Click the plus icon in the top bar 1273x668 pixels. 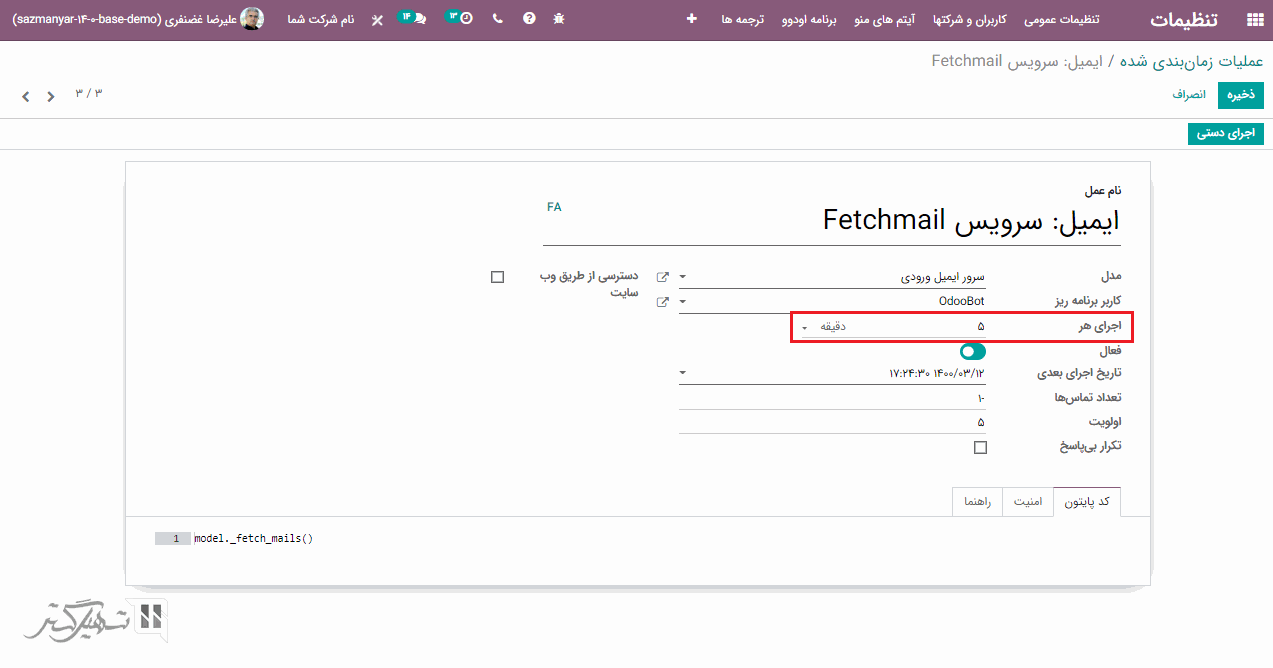pos(691,19)
